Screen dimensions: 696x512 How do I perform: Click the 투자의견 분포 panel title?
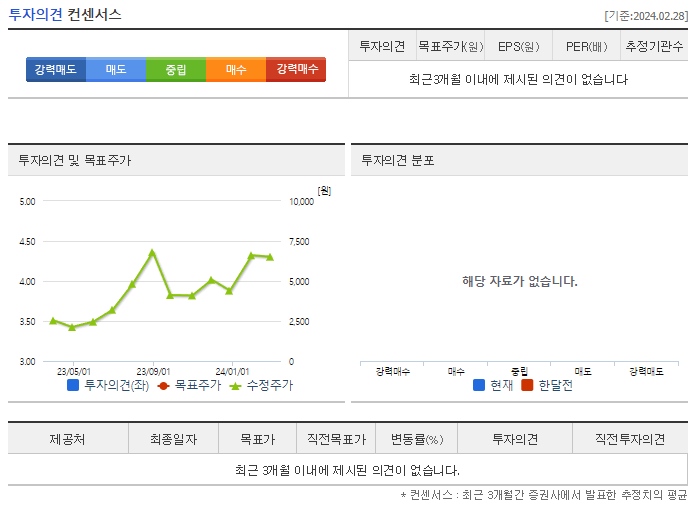coord(398,160)
